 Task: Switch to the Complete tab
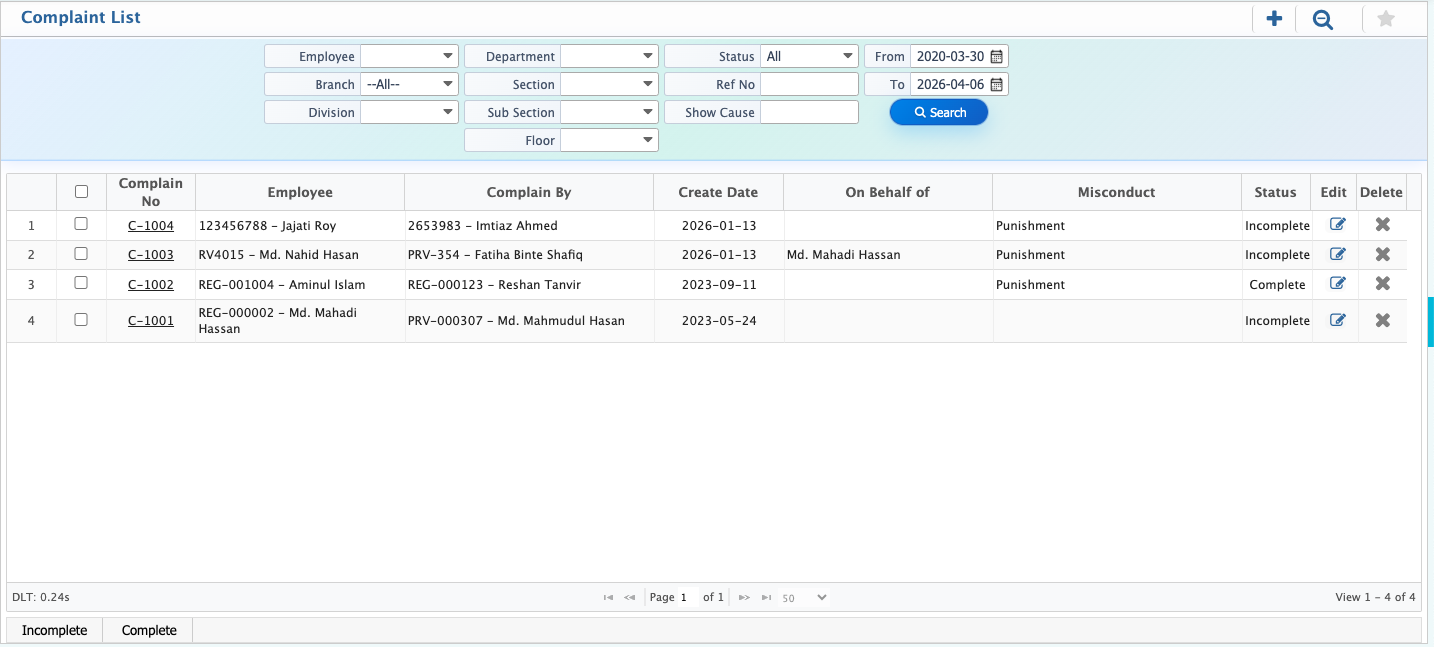149,630
